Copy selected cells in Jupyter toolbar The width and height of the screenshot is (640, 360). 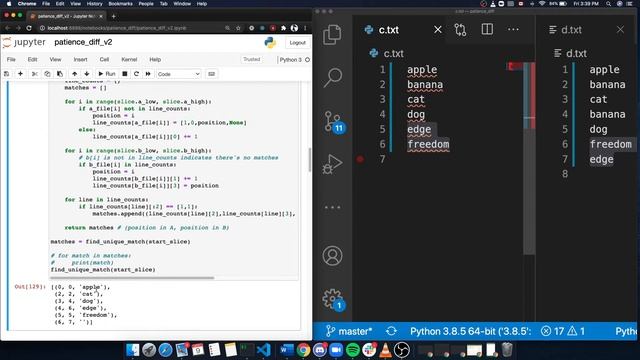click(x=47, y=74)
